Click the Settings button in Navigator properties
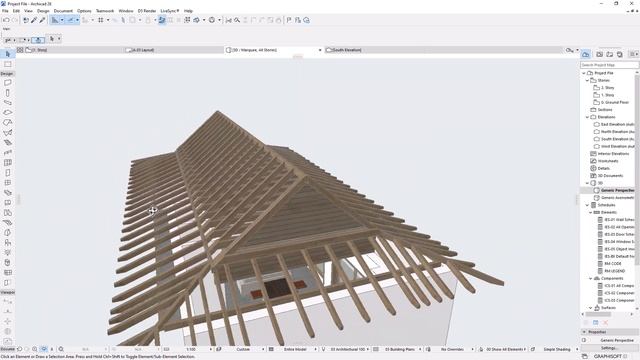 [x=608, y=348]
